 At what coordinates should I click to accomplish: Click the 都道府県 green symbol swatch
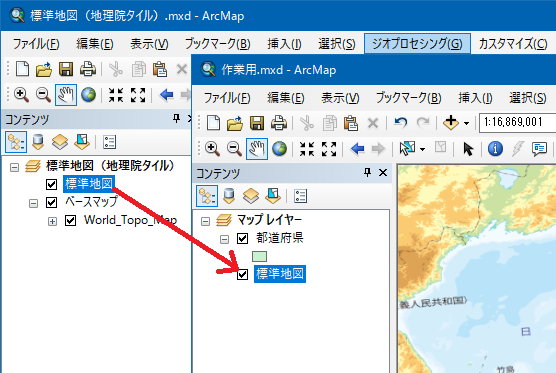pos(259,256)
